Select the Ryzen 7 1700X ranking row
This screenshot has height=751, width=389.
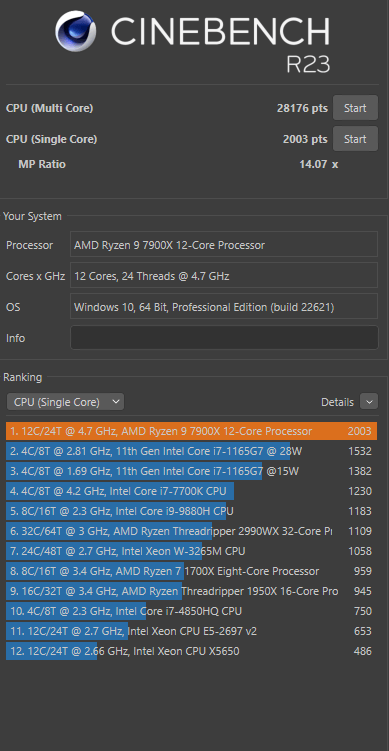coord(192,571)
